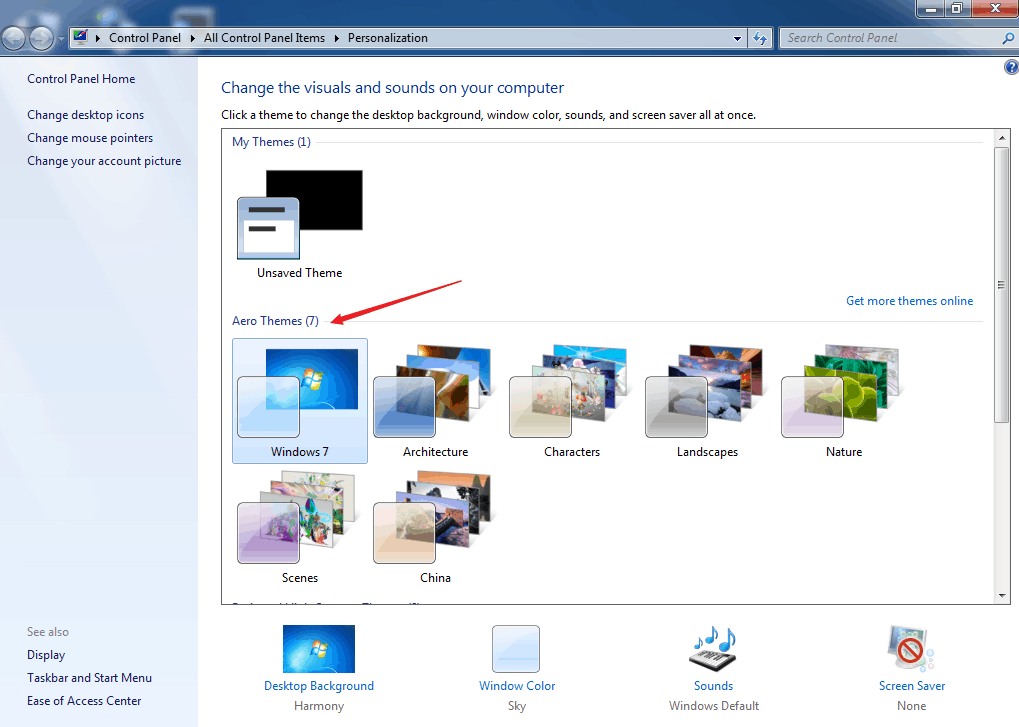Choose the Characters theme

click(x=571, y=401)
